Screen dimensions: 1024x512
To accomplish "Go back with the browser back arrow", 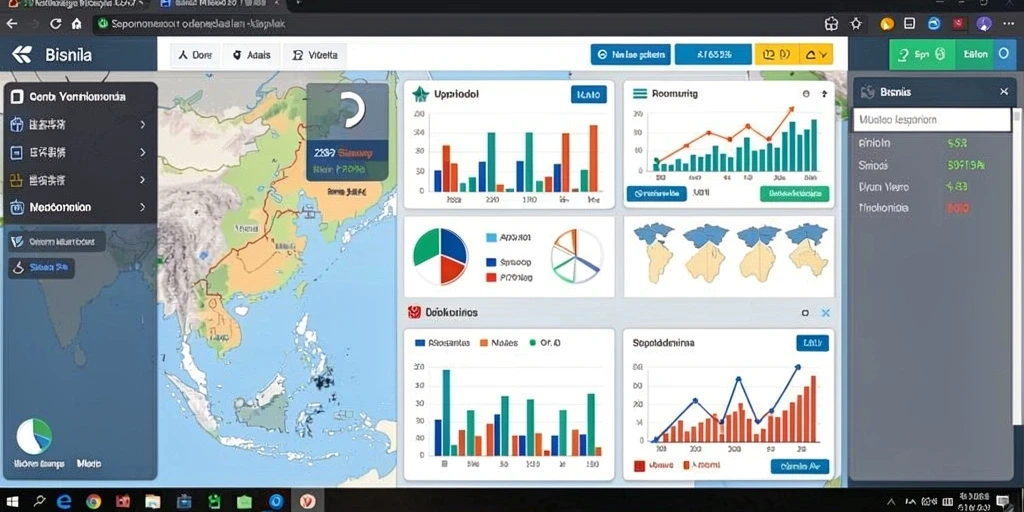I will [x=12, y=24].
